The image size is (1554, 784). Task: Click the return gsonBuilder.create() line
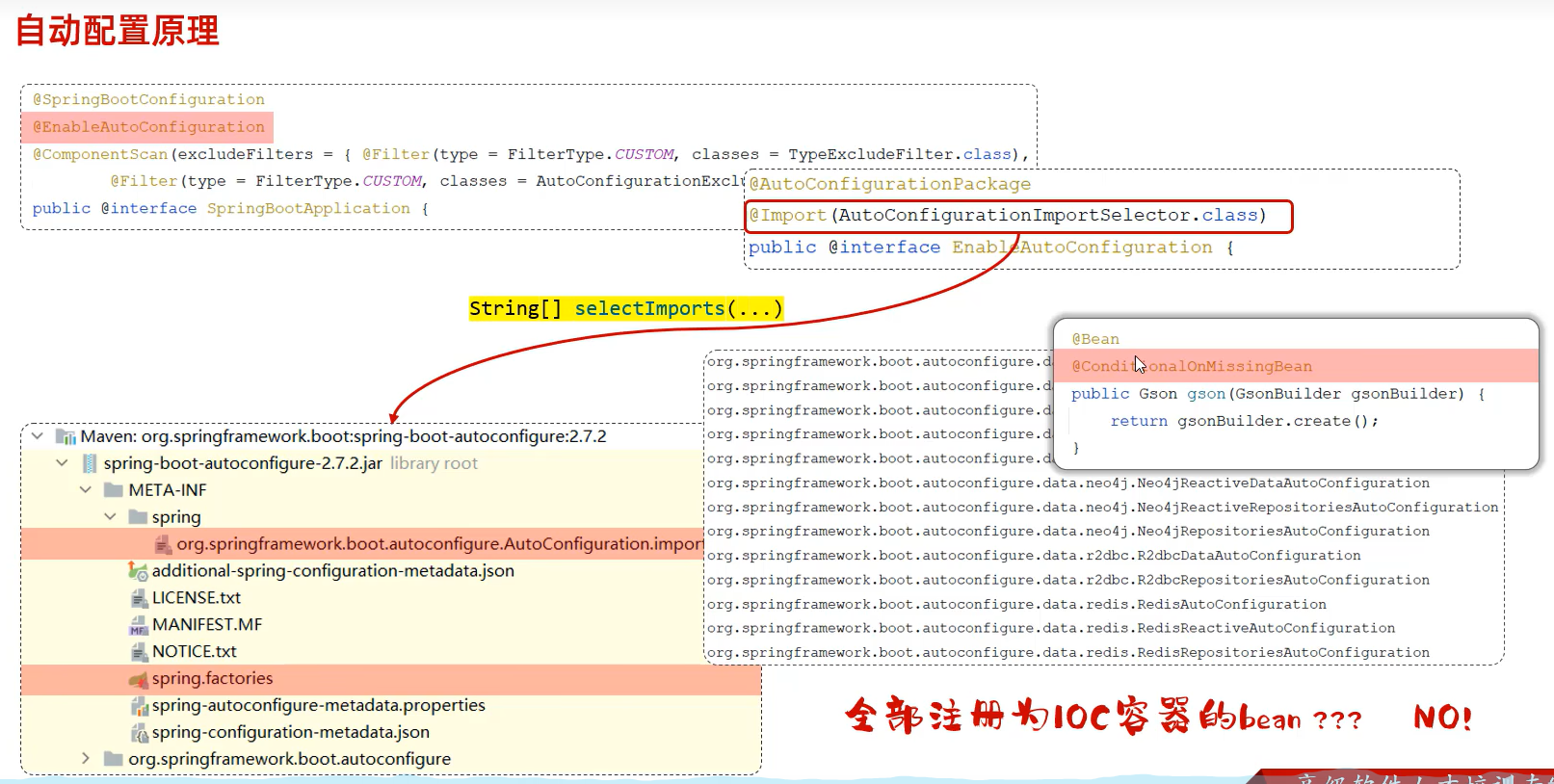pyautogui.click(x=1244, y=421)
